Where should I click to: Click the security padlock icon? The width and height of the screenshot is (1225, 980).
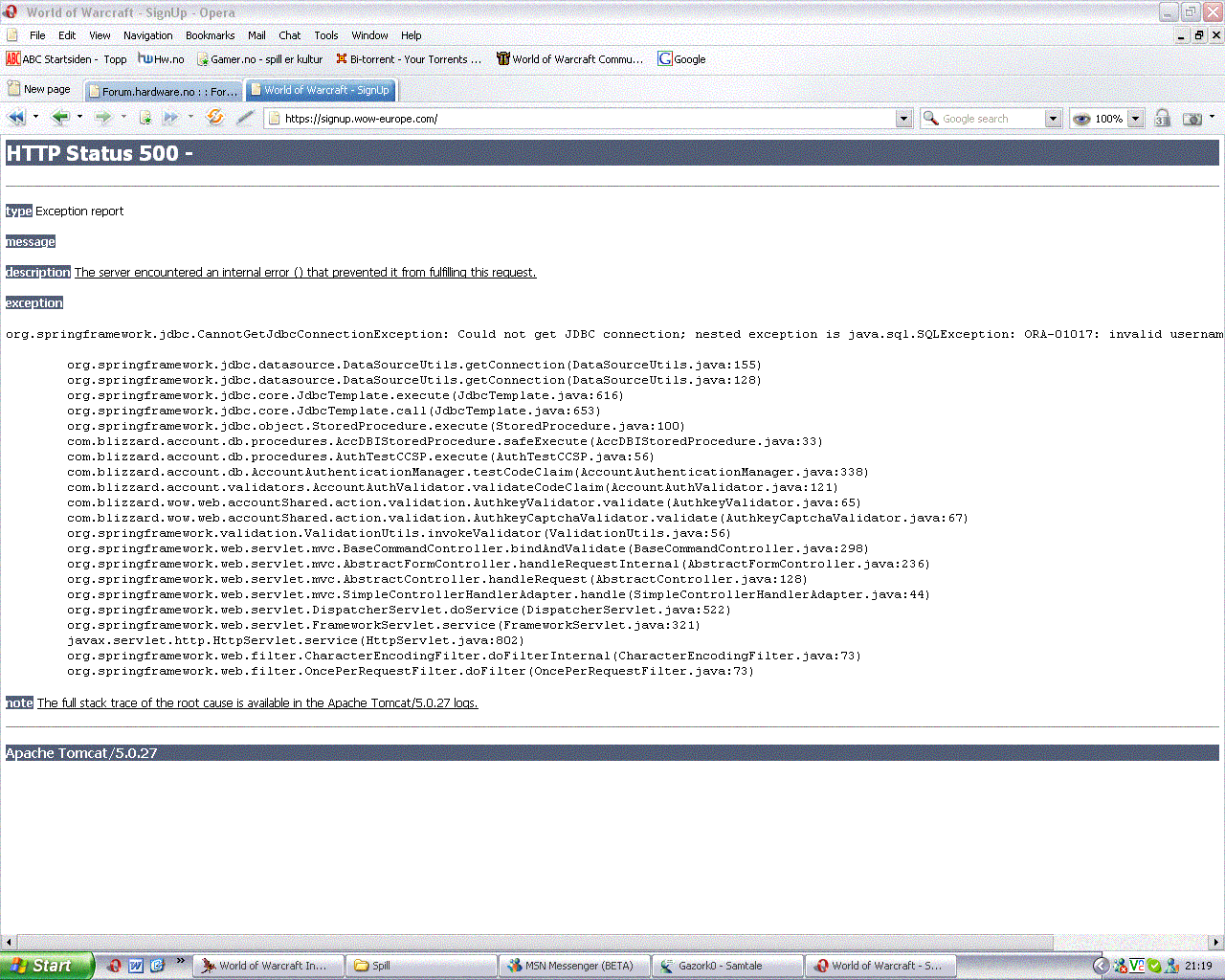pos(1162,119)
